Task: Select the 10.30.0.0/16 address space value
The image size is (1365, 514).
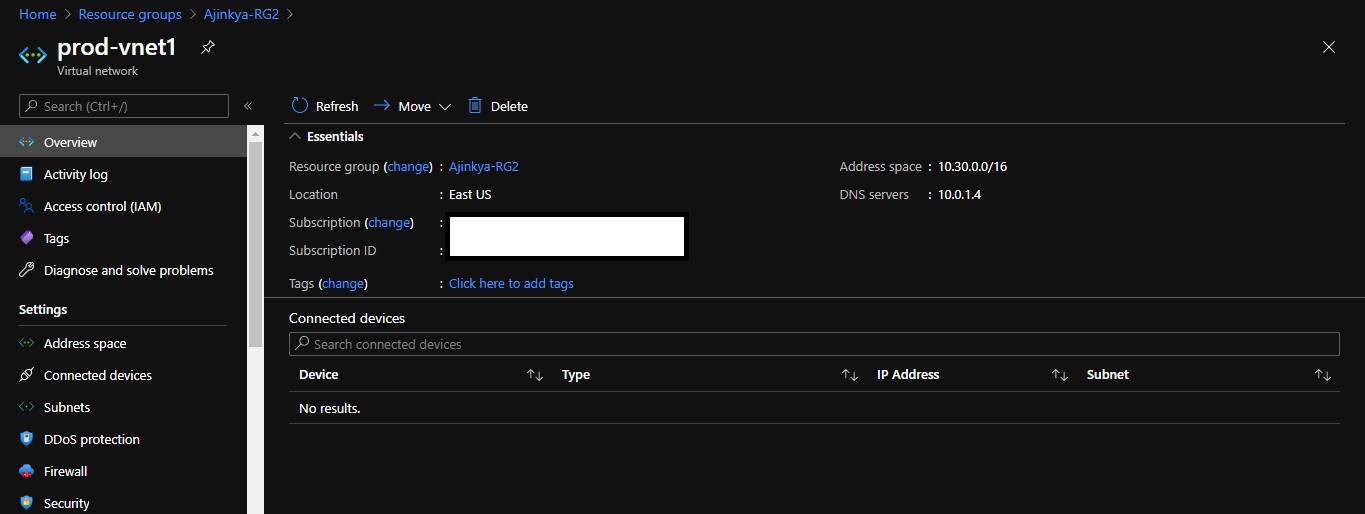Action: [x=972, y=167]
